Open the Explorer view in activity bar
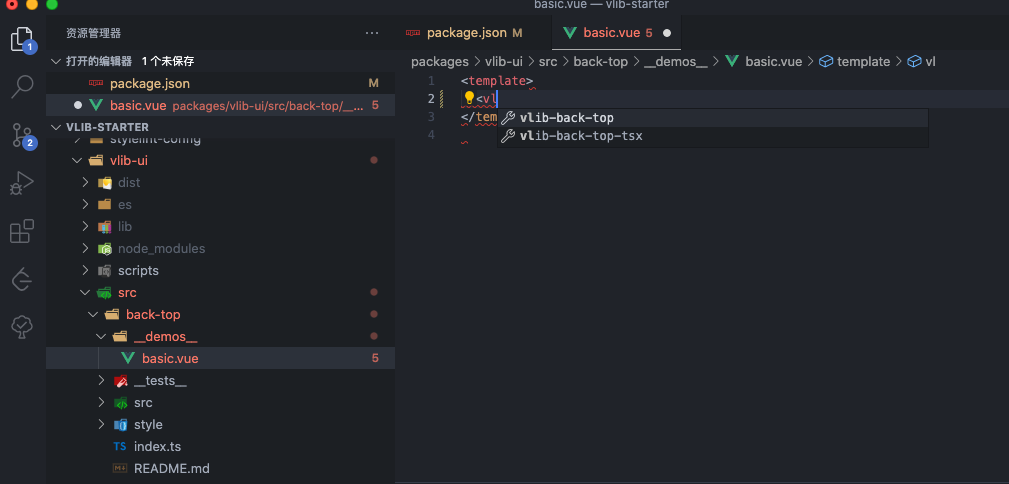 click(x=23, y=40)
